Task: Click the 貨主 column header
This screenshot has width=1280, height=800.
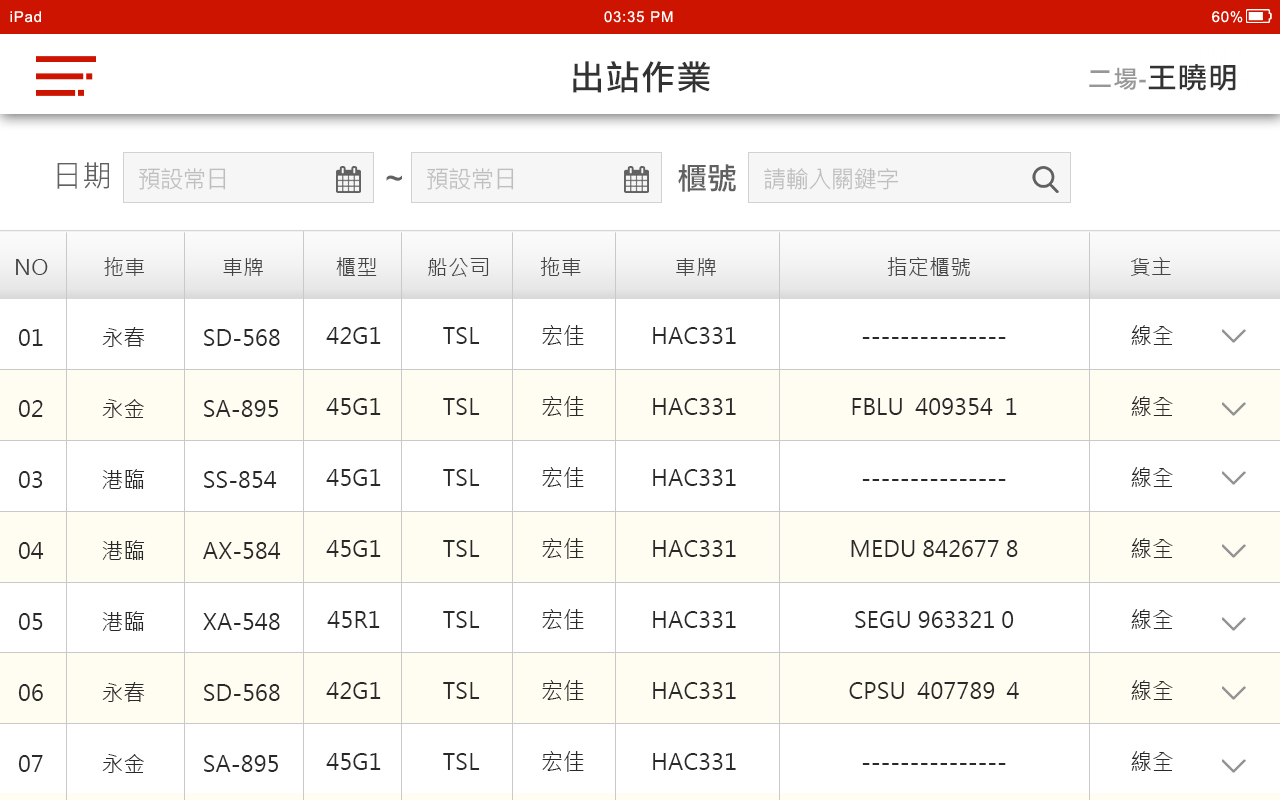Action: pos(1151,267)
